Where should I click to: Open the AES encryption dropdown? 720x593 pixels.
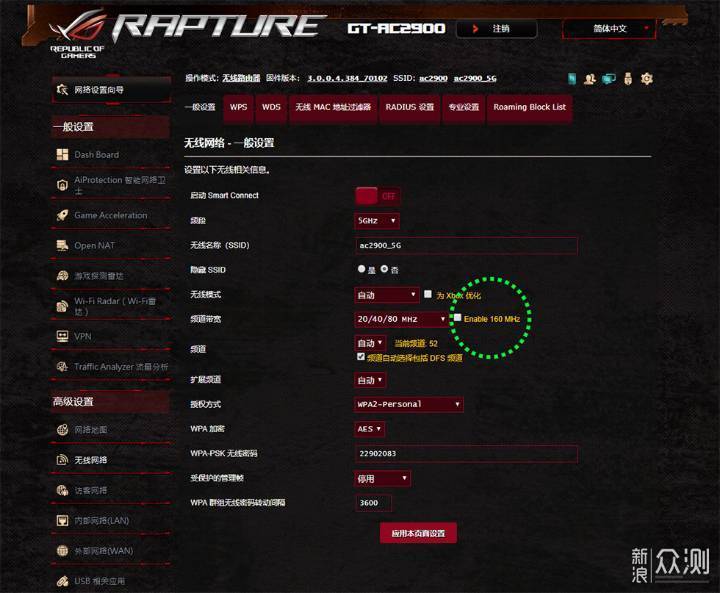pyautogui.click(x=370, y=429)
